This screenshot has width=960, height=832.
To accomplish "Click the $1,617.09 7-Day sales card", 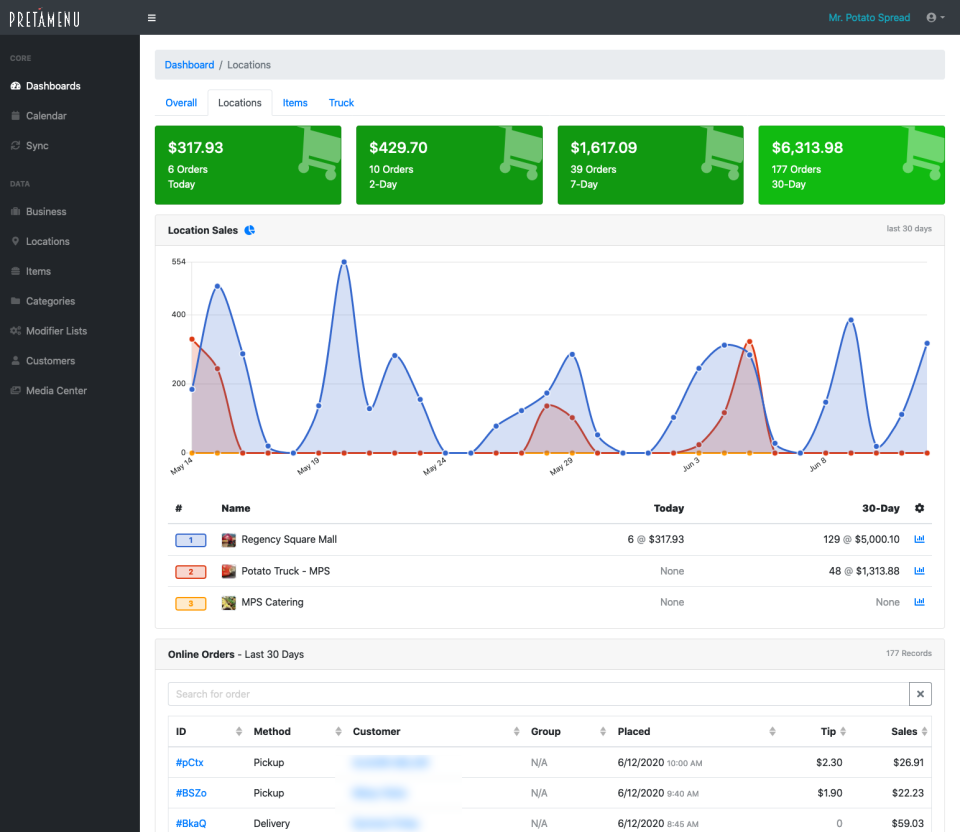I will (650, 165).
